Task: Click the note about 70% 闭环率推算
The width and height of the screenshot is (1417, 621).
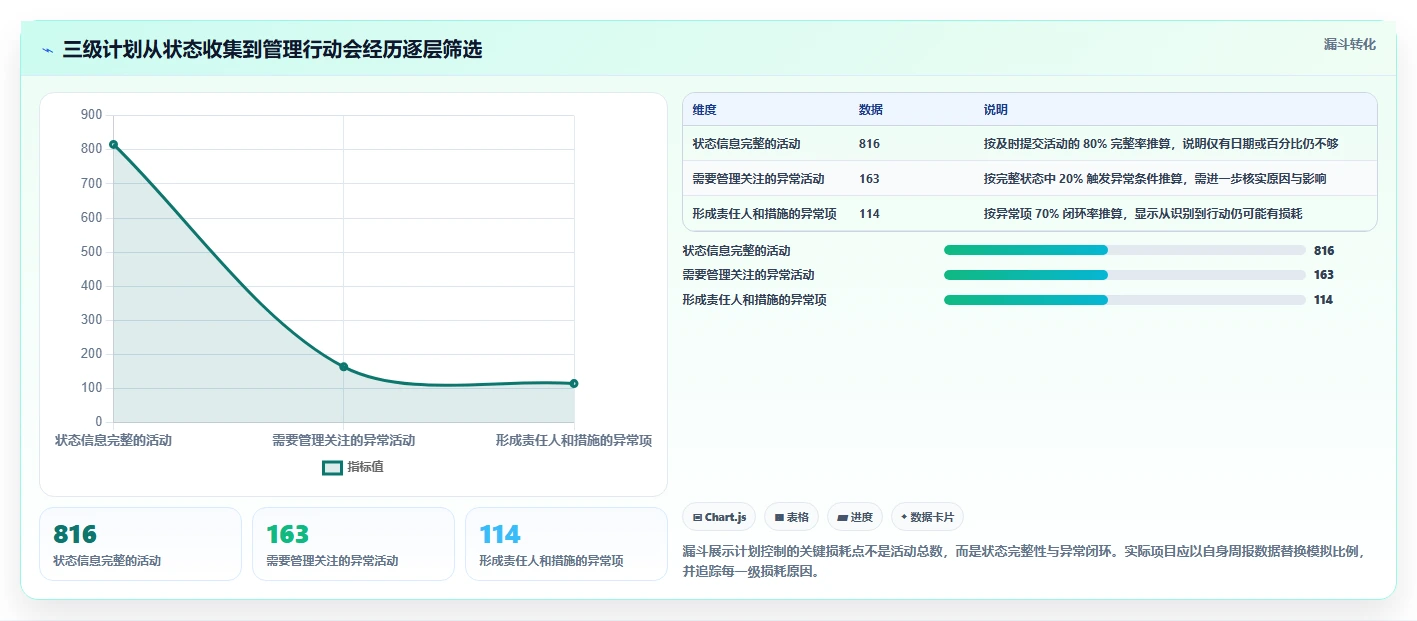Action: (1143, 213)
